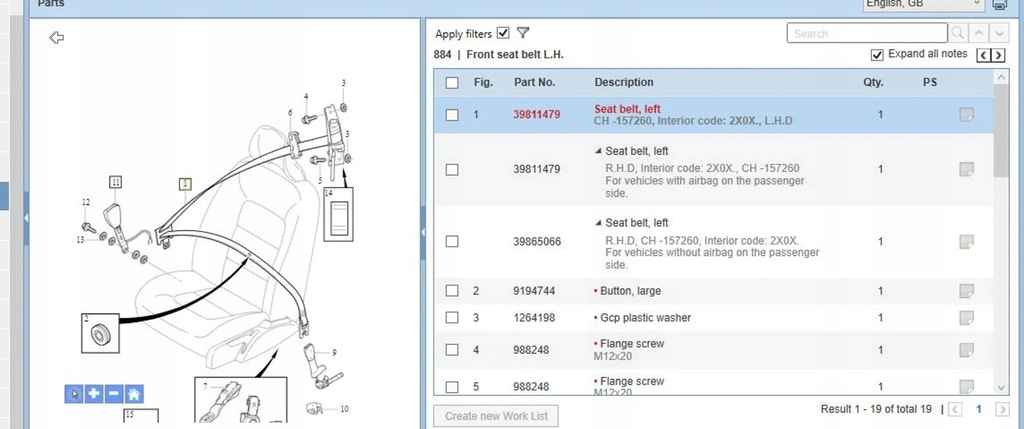Check the R.H.D 39811479 row checkbox
This screenshot has height=429, width=1024.
tap(452, 169)
